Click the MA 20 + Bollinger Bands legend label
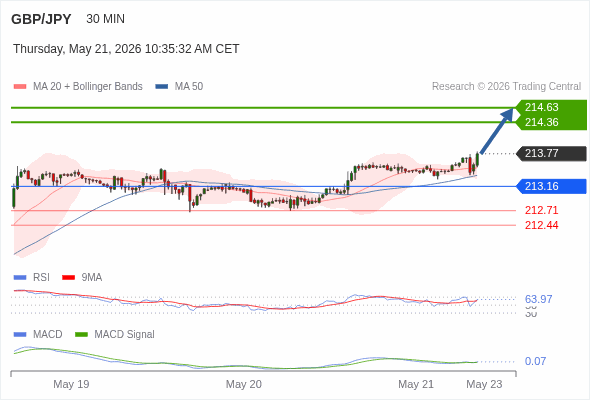The height and width of the screenshot is (400, 590). 88,87
